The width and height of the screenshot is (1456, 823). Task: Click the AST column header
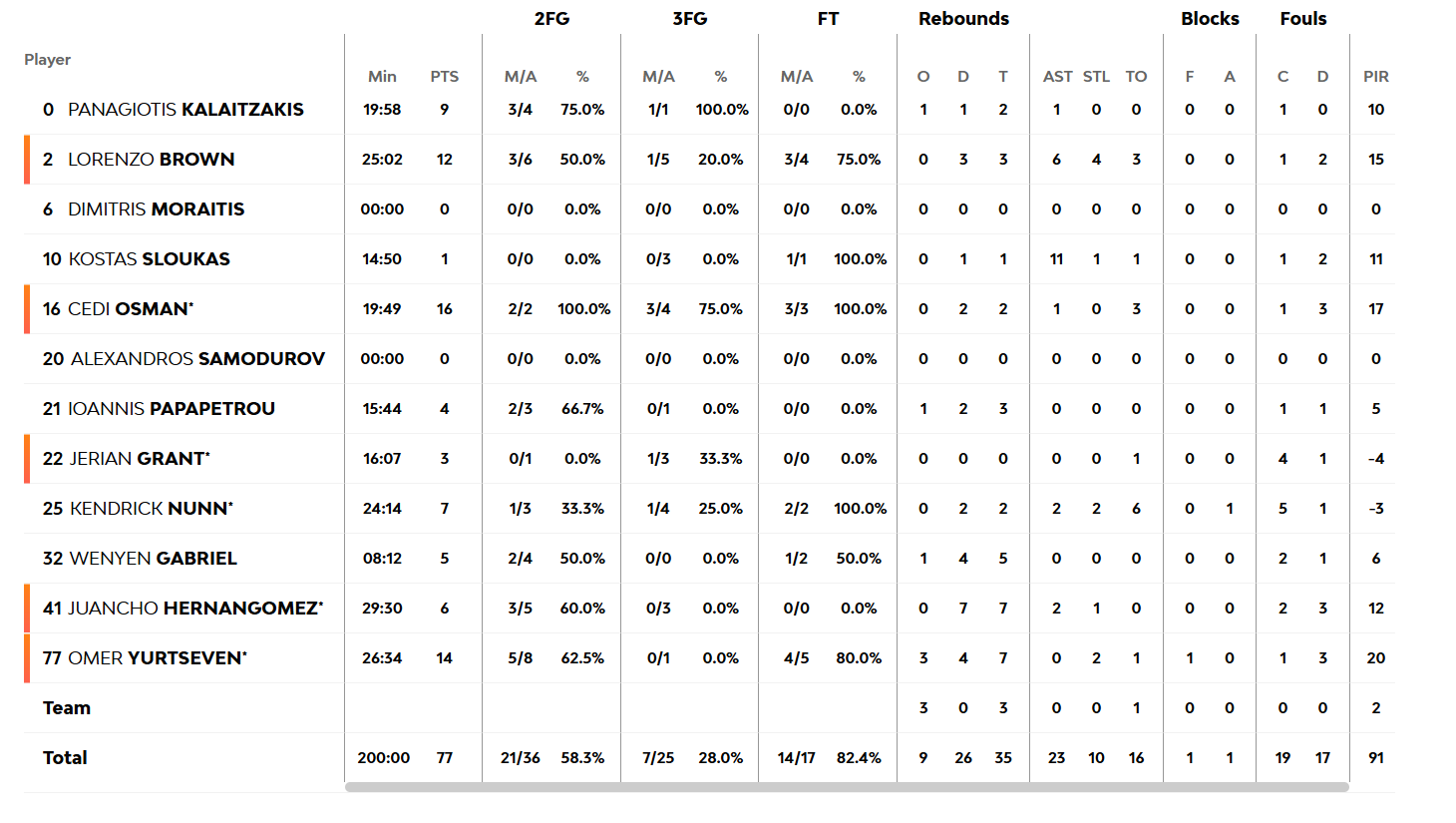(x=1057, y=77)
